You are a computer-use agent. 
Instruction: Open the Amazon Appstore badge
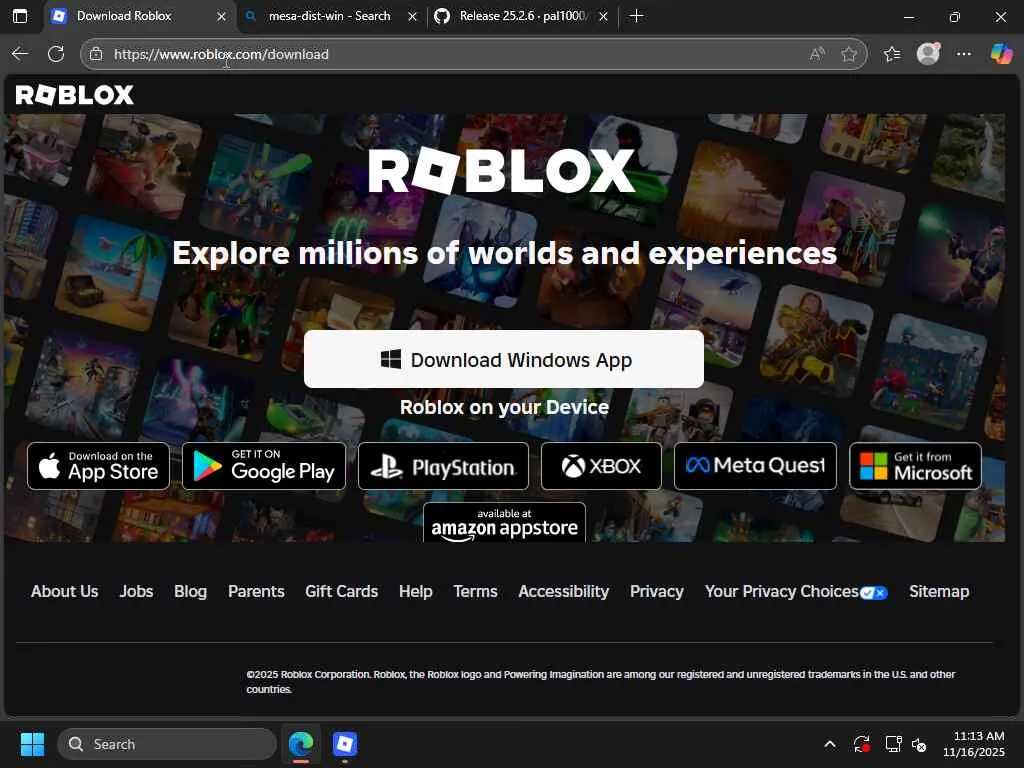pos(504,522)
